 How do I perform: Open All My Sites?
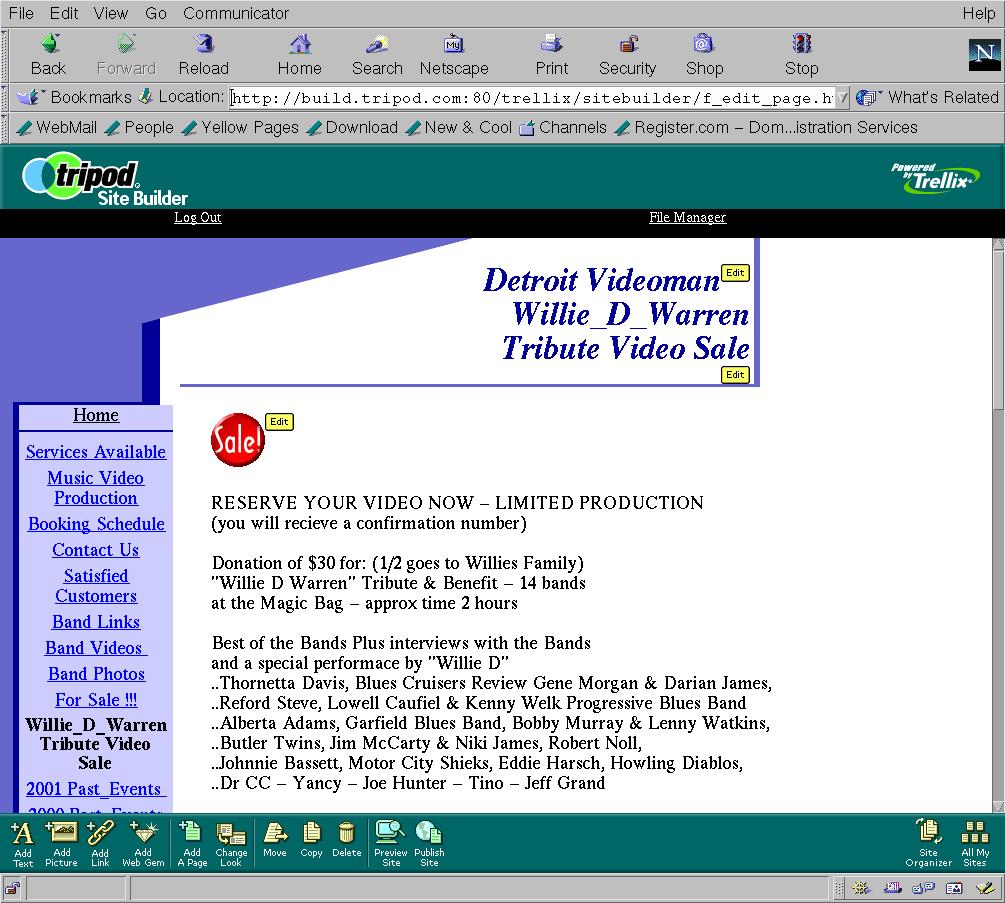pyautogui.click(x=975, y=844)
